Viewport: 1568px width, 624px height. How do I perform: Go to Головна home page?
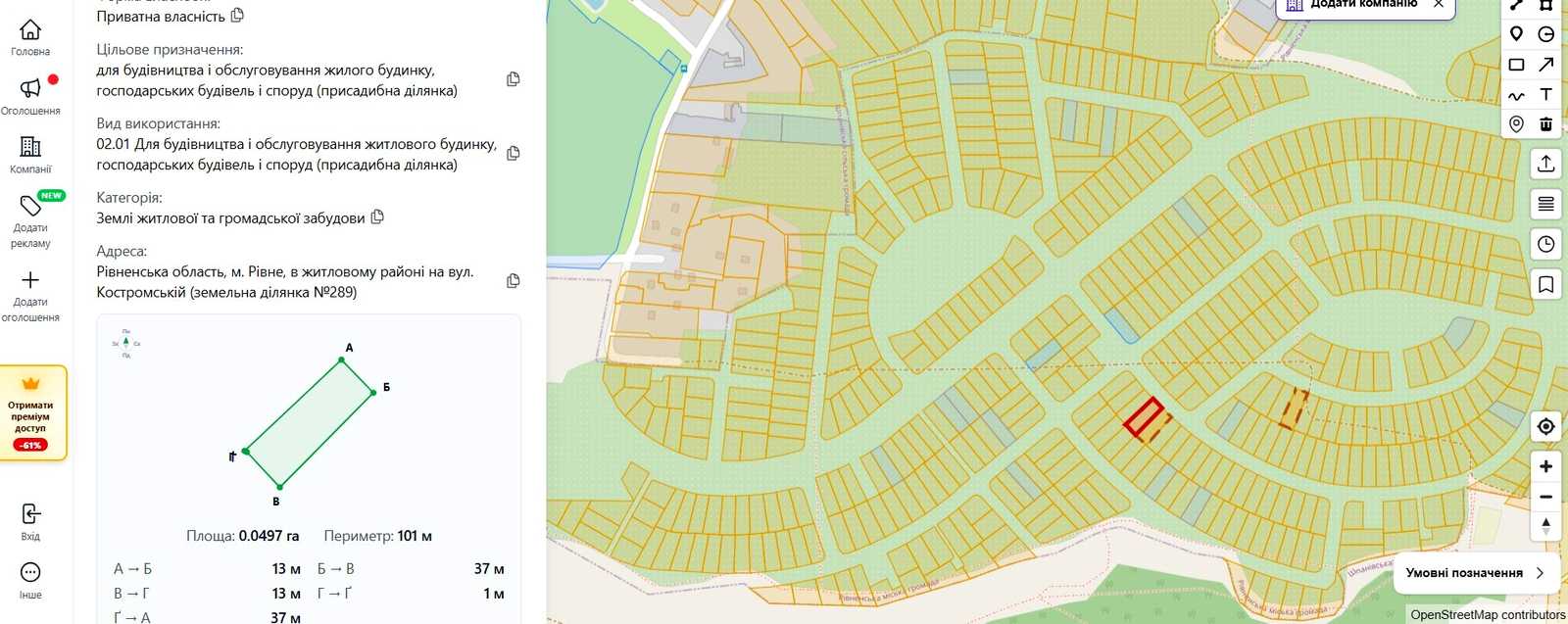tap(30, 37)
